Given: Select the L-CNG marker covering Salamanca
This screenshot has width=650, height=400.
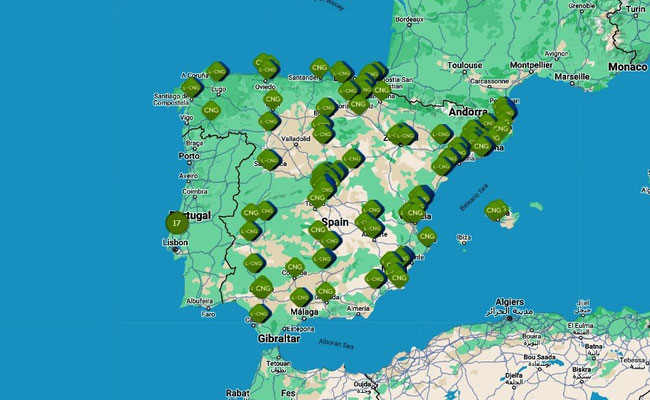Looking at the screenshot, I should click(269, 160).
